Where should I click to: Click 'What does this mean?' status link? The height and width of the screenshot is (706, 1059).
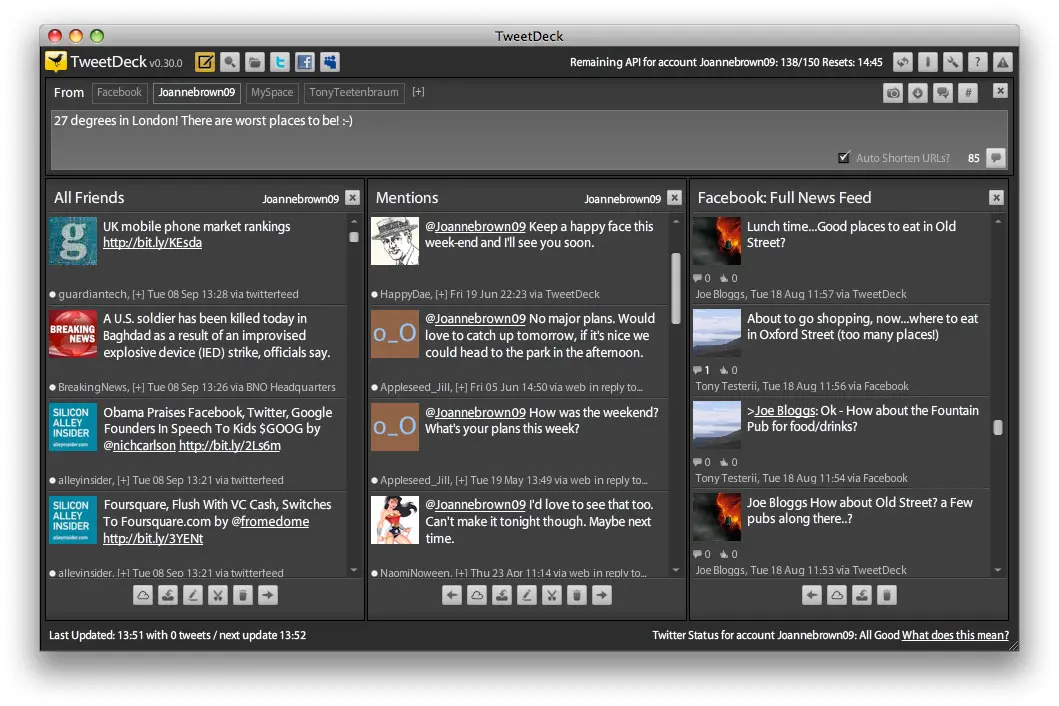955,635
